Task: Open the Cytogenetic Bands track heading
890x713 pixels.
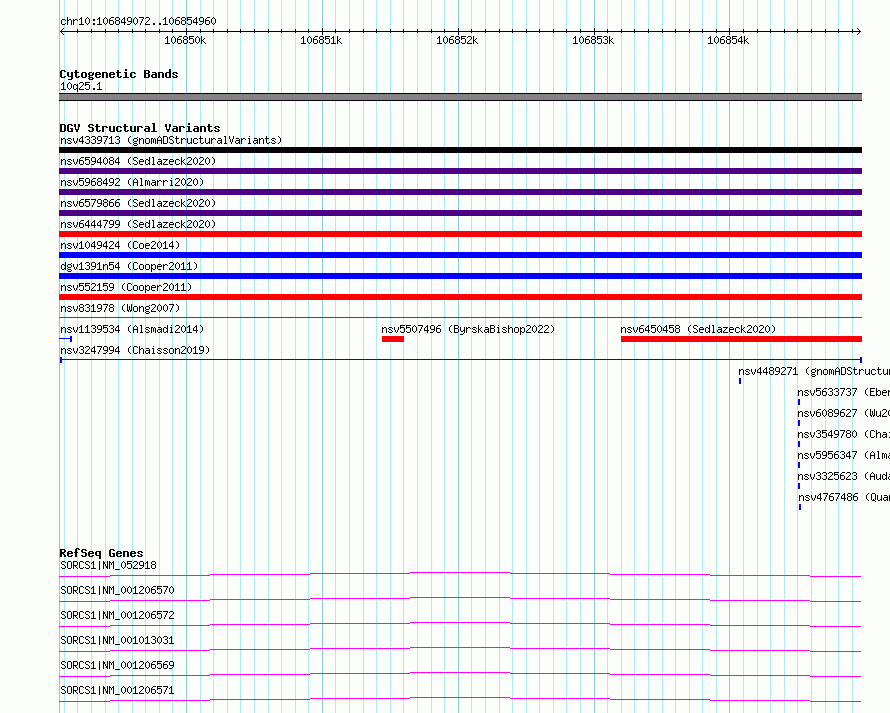Action: point(119,74)
